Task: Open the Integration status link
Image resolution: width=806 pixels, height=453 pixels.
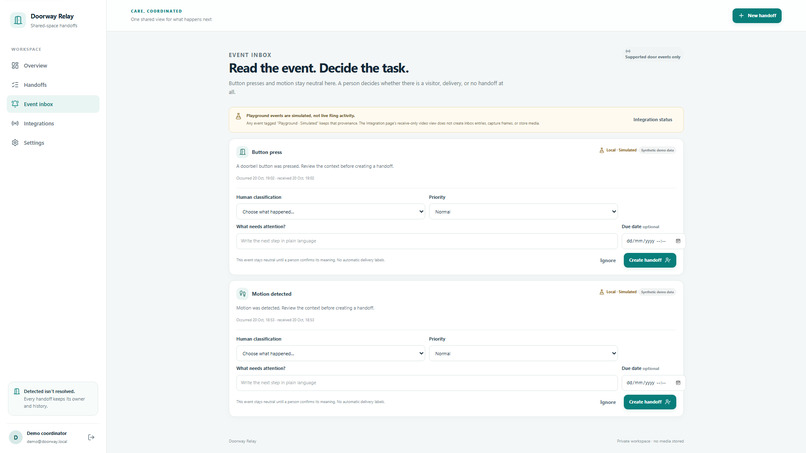Action: coord(652,120)
